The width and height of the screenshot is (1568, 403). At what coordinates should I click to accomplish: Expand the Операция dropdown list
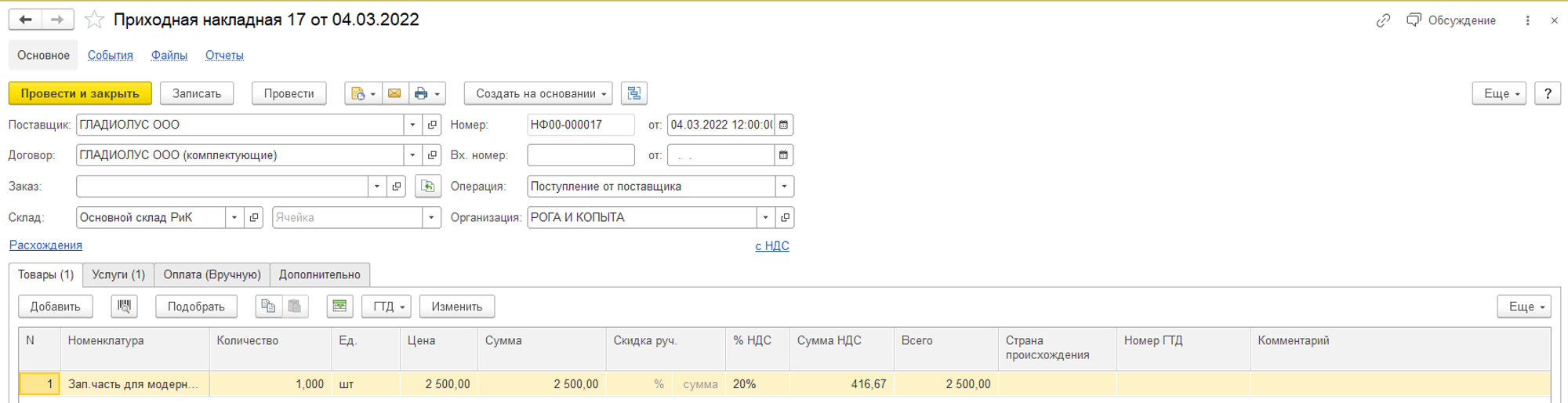(x=784, y=187)
